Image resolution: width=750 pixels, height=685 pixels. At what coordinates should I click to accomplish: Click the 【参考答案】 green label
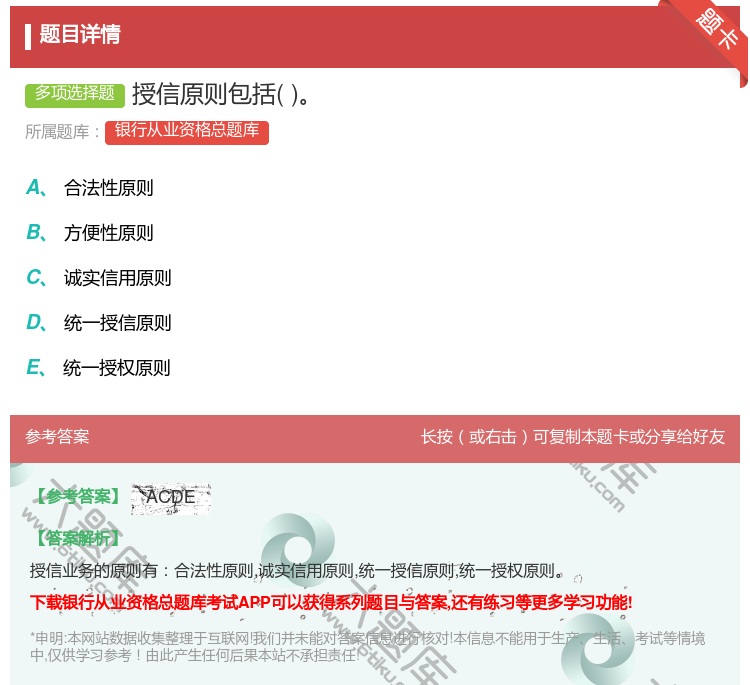click(x=78, y=497)
